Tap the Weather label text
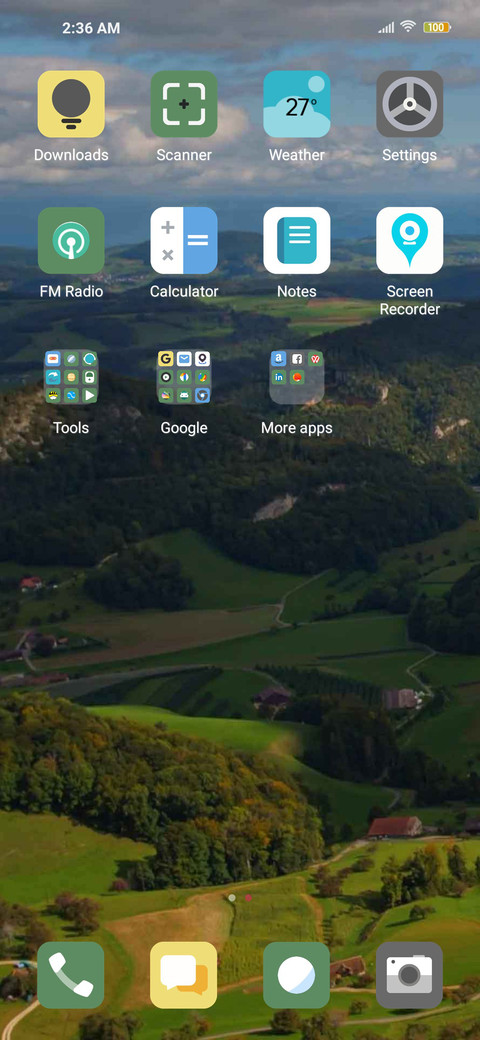480x1040 pixels. 296,155
